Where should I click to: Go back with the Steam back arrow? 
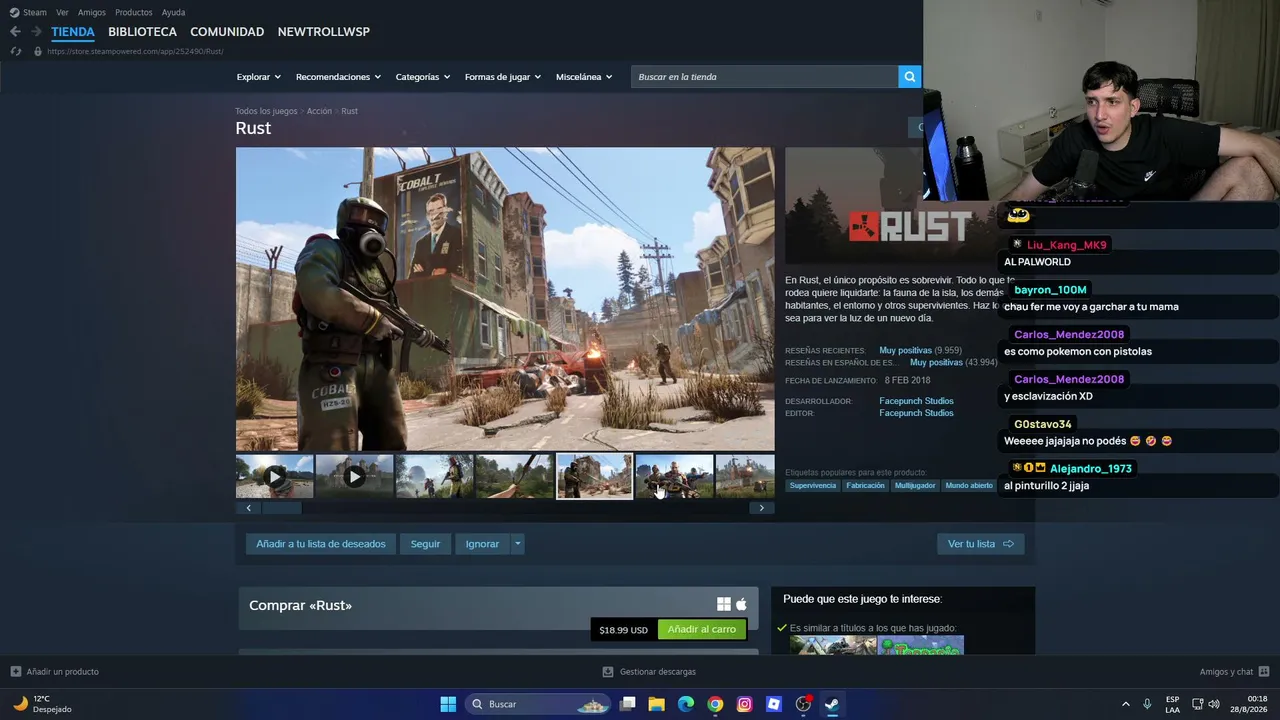tap(15, 32)
